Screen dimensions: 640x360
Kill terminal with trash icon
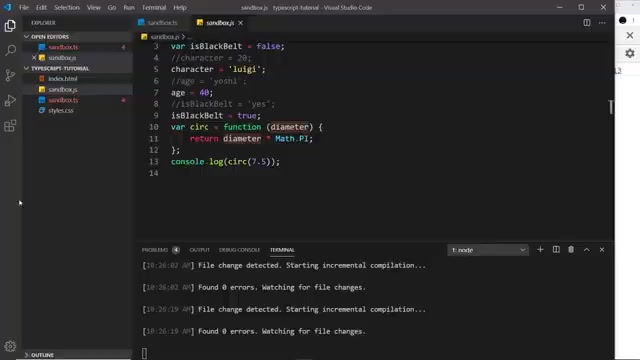point(571,249)
